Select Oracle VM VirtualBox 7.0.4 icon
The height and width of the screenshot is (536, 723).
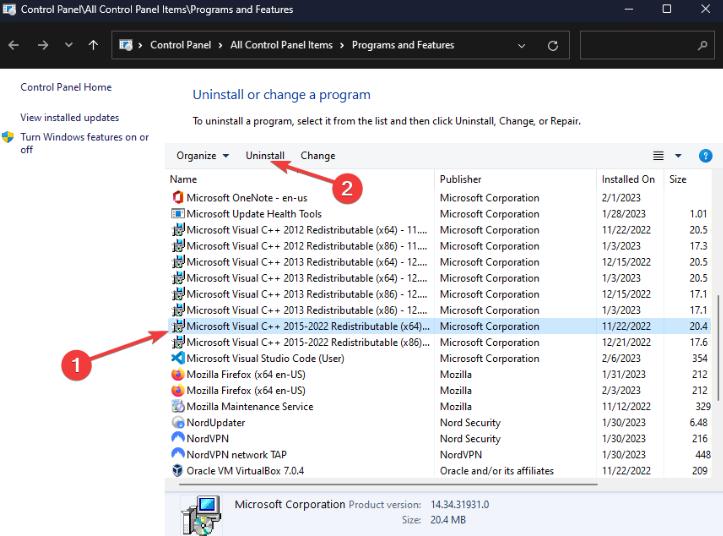[178, 470]
